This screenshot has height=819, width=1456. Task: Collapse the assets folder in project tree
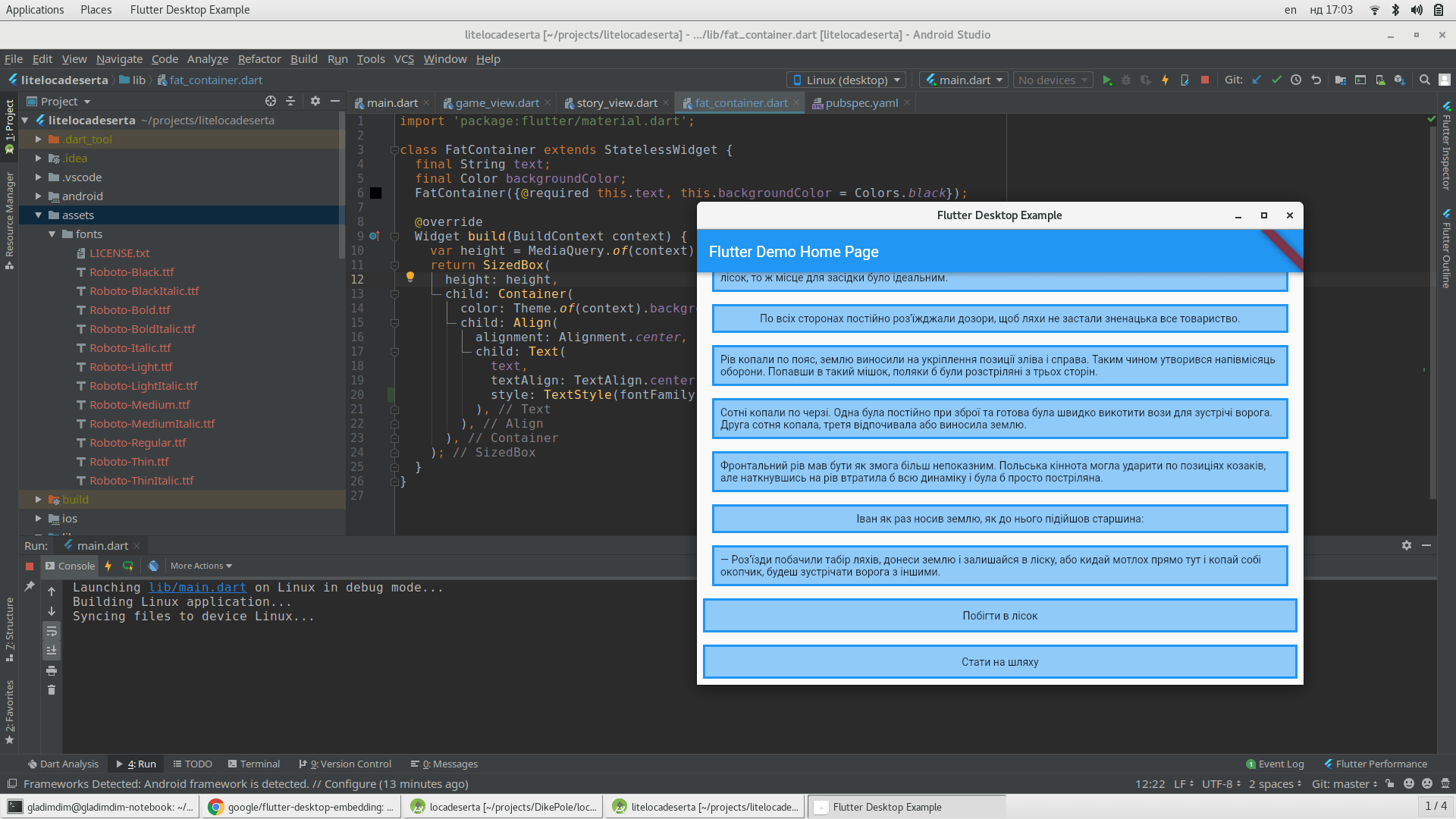point(38,215)
